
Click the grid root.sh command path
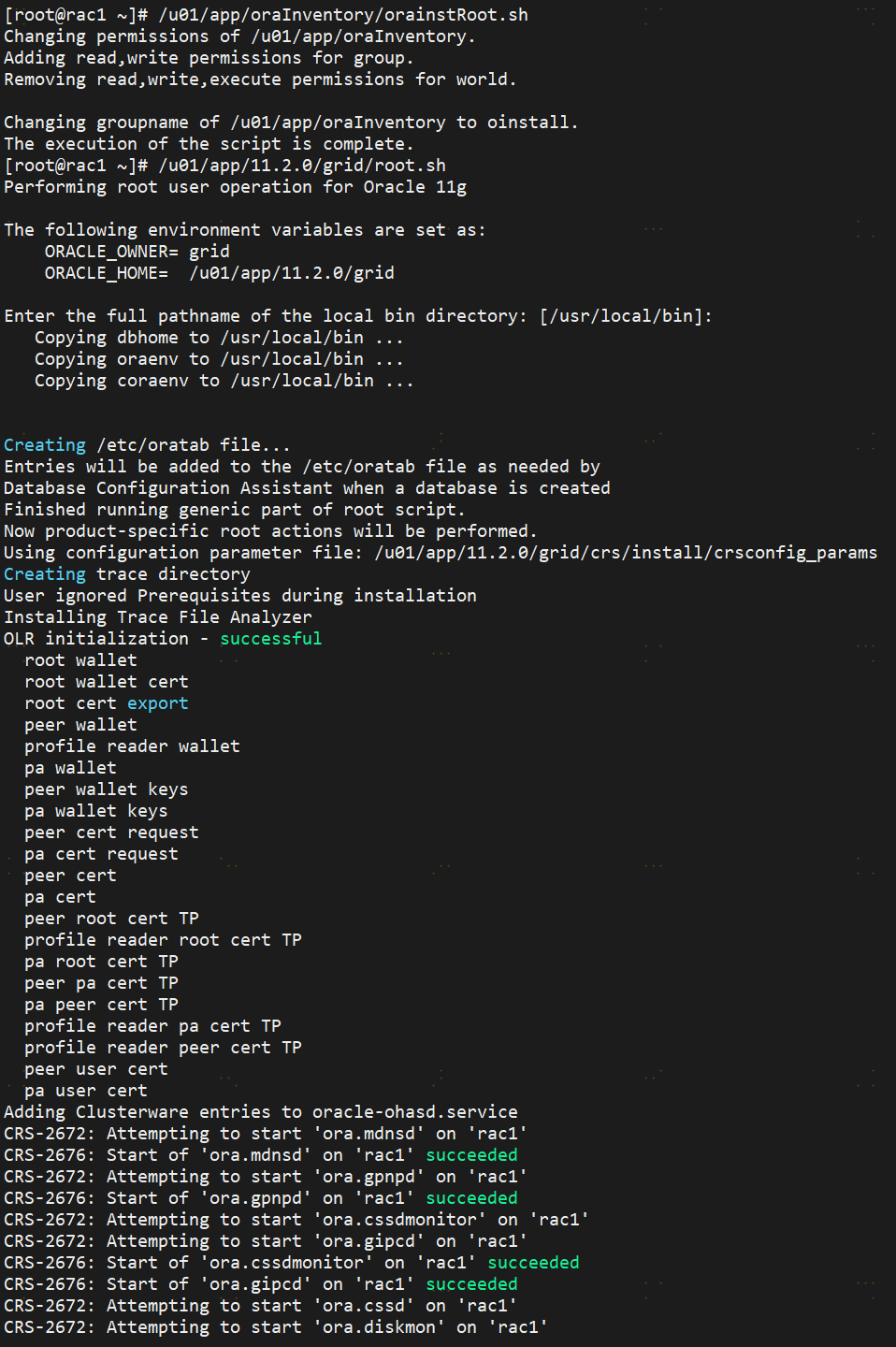(302, 166)
